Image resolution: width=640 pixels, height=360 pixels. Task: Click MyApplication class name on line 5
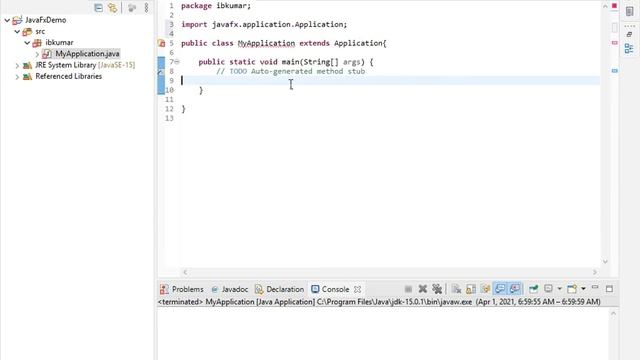point(266,43)
